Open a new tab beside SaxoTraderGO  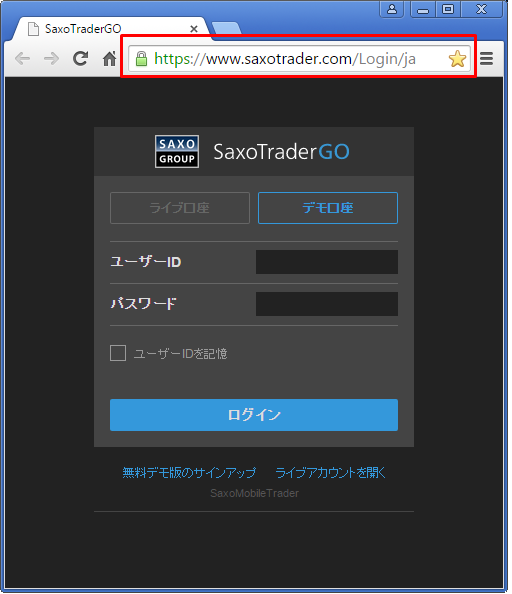click(226, 28)
